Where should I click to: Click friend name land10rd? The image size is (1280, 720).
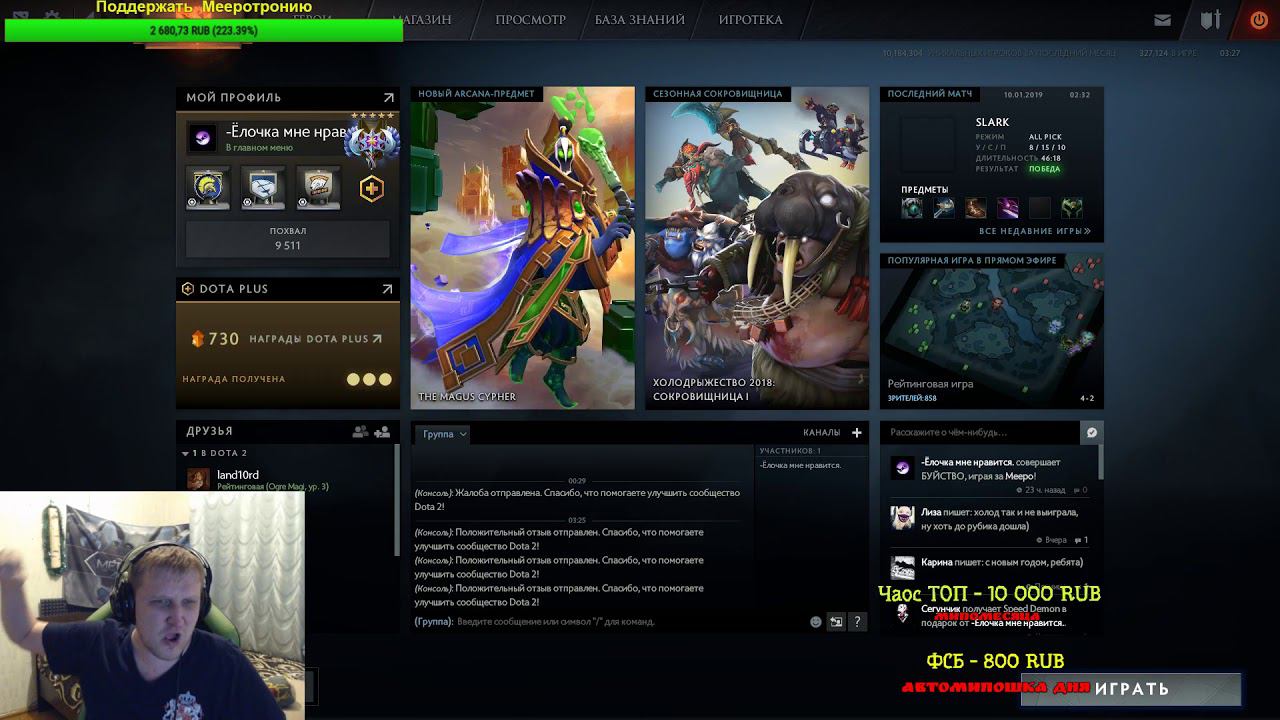(x=238, y=475)
